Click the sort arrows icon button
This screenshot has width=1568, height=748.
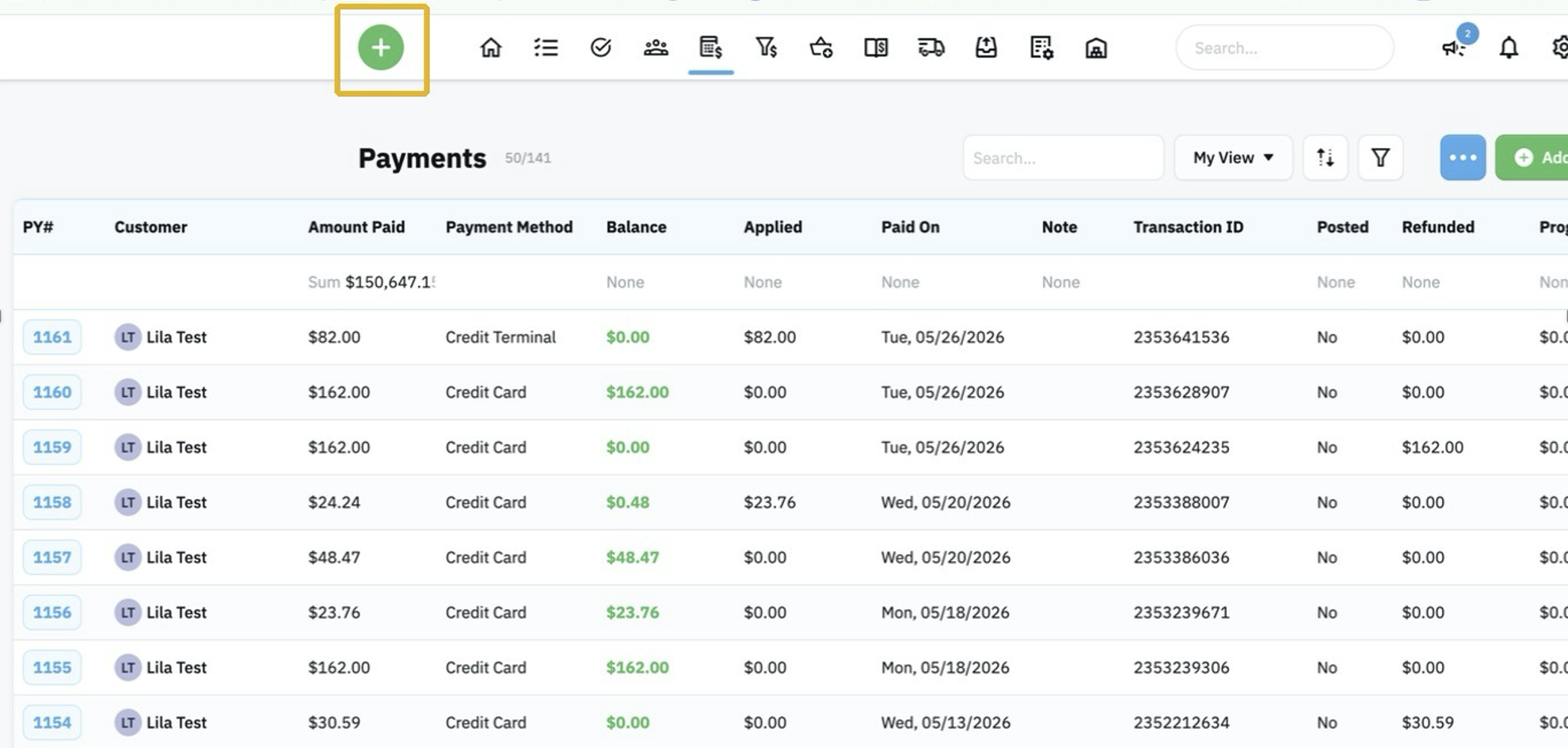pyautogui.click(x=1326, y=158)
